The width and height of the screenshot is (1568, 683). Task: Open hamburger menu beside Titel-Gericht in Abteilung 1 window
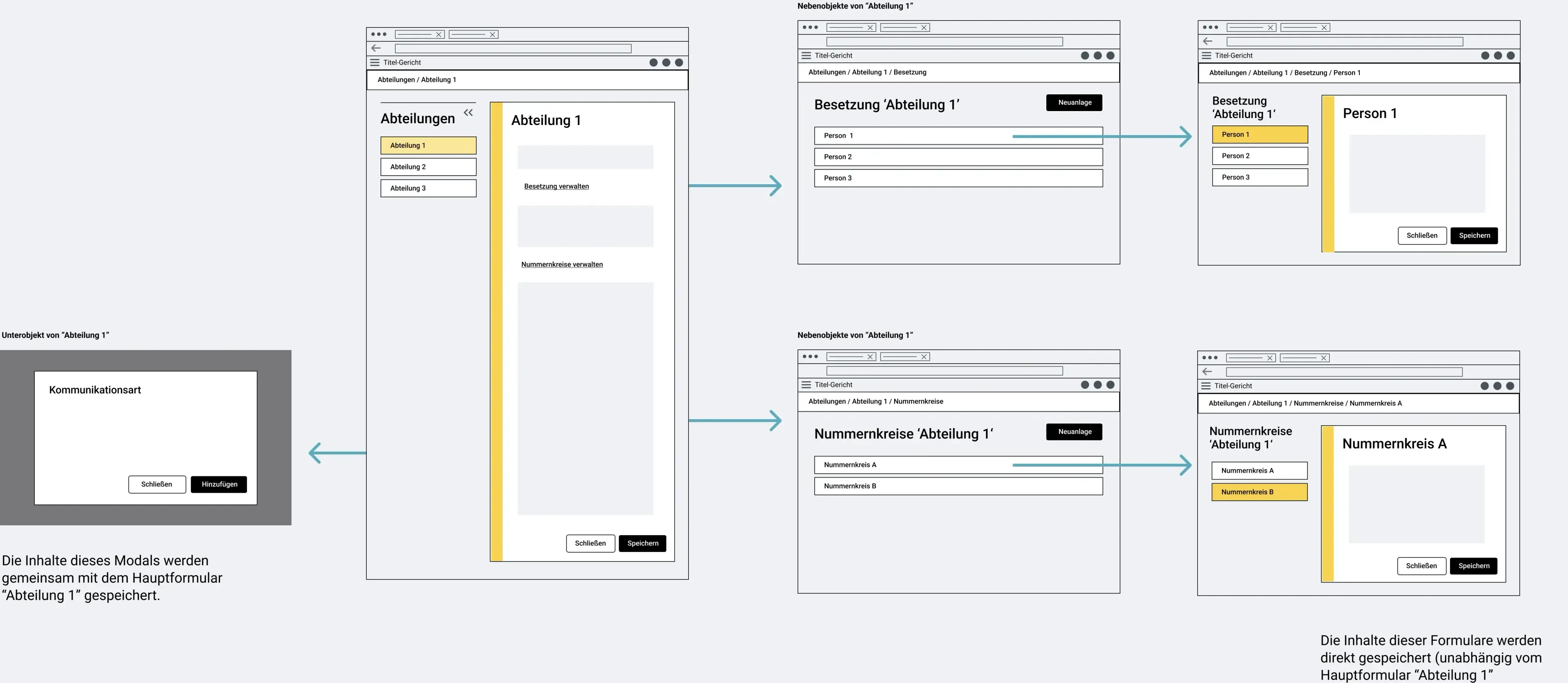(375, 62)
